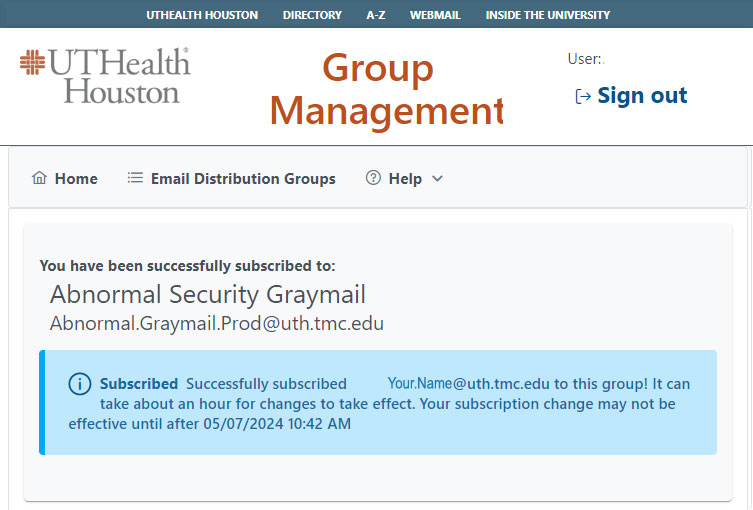The width and height of the screenshot is (753, 510).
Task: Click the info circle icon in the alert
Action: tap(80, 384)
